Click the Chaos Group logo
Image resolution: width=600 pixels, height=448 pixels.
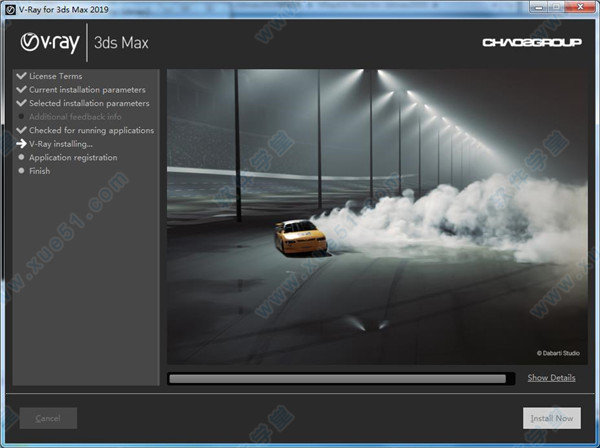click(532, 42)
